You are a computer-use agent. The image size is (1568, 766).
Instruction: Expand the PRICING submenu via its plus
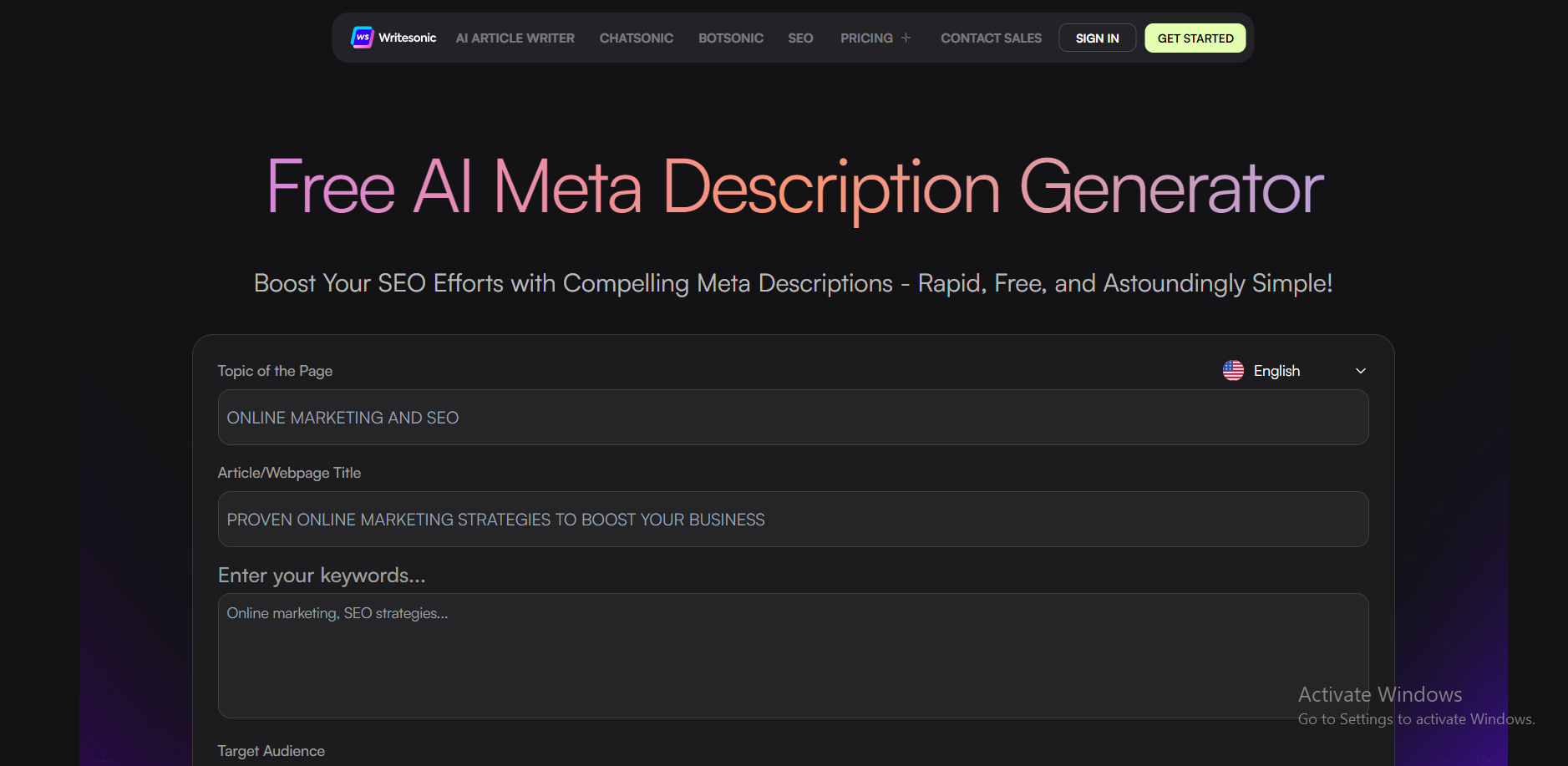[x=907, y=38]
